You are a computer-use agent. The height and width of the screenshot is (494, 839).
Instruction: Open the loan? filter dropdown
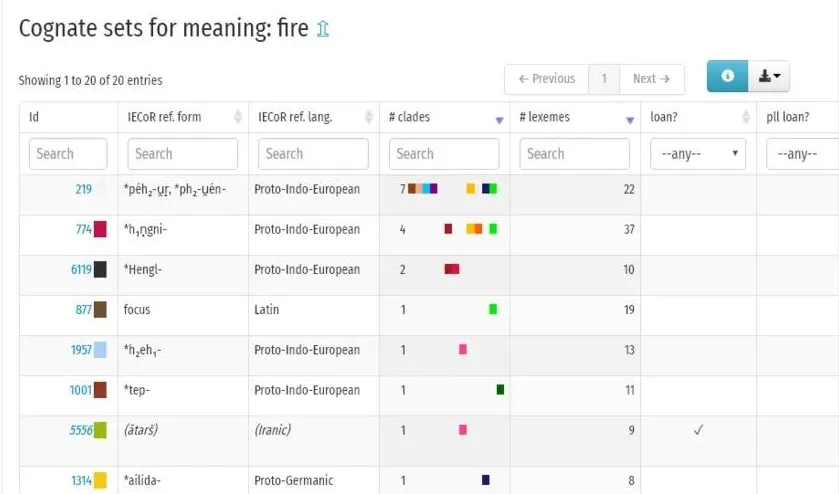(x=698, y=154)
